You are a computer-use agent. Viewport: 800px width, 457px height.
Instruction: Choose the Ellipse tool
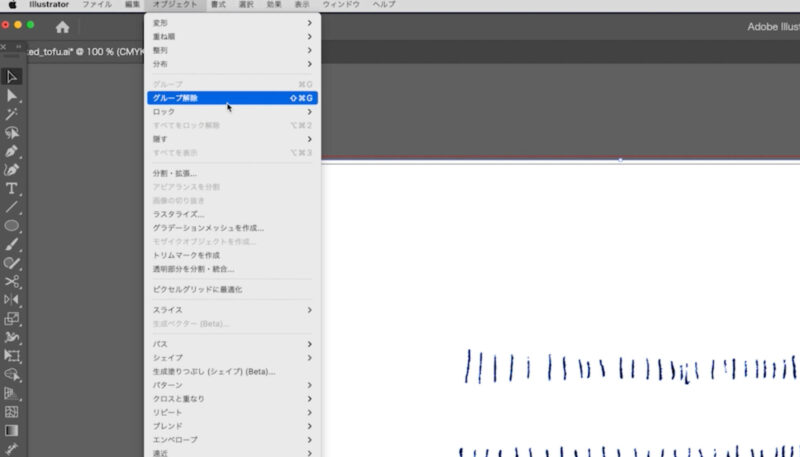tap(12, 225)
